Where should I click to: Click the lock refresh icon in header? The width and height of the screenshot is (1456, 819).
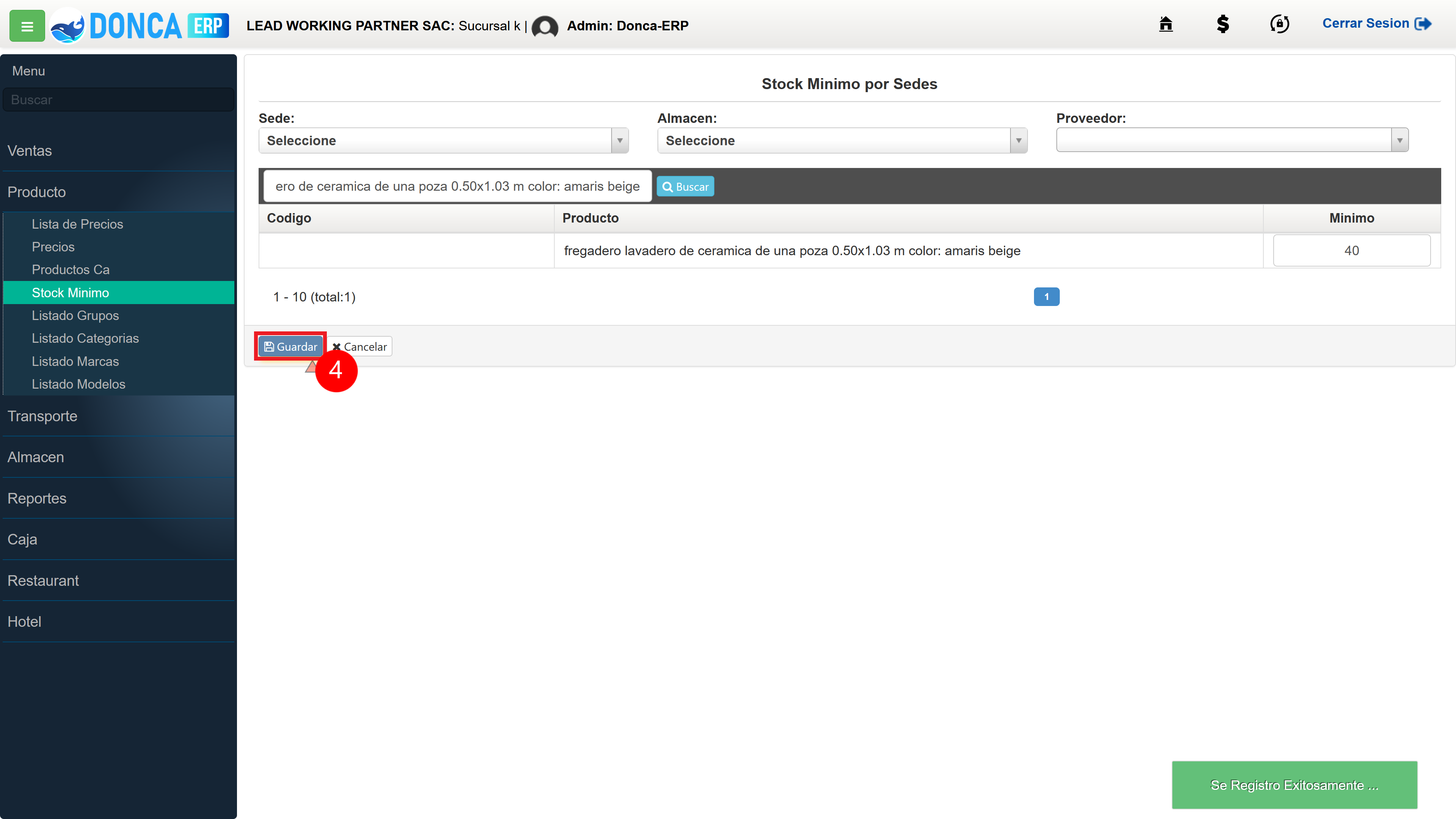[1280, 24]
